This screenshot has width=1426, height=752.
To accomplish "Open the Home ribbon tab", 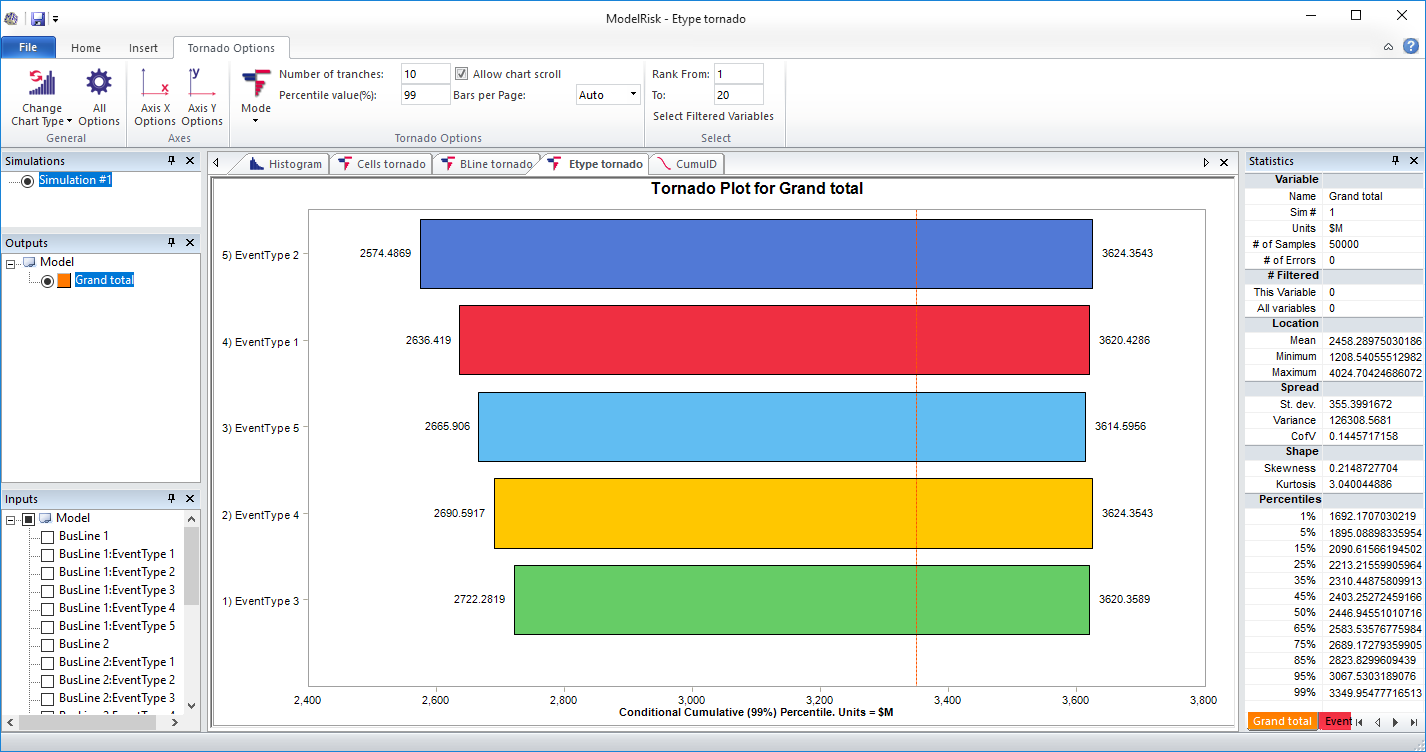I will pyautogui.click(x=86, y=47).
